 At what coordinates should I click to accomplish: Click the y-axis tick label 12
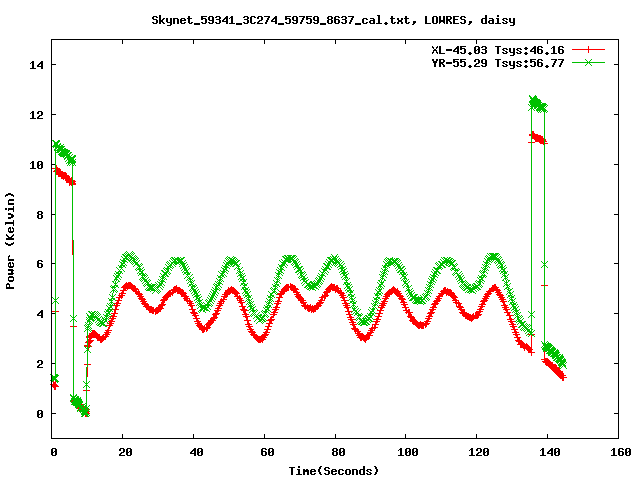point(37,115)
